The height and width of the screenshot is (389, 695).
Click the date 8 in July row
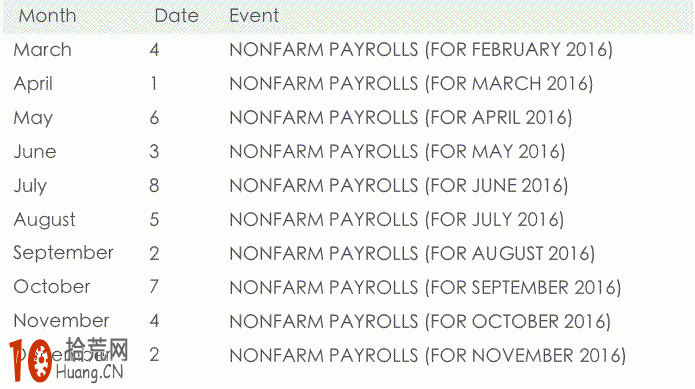coord(154,186)
